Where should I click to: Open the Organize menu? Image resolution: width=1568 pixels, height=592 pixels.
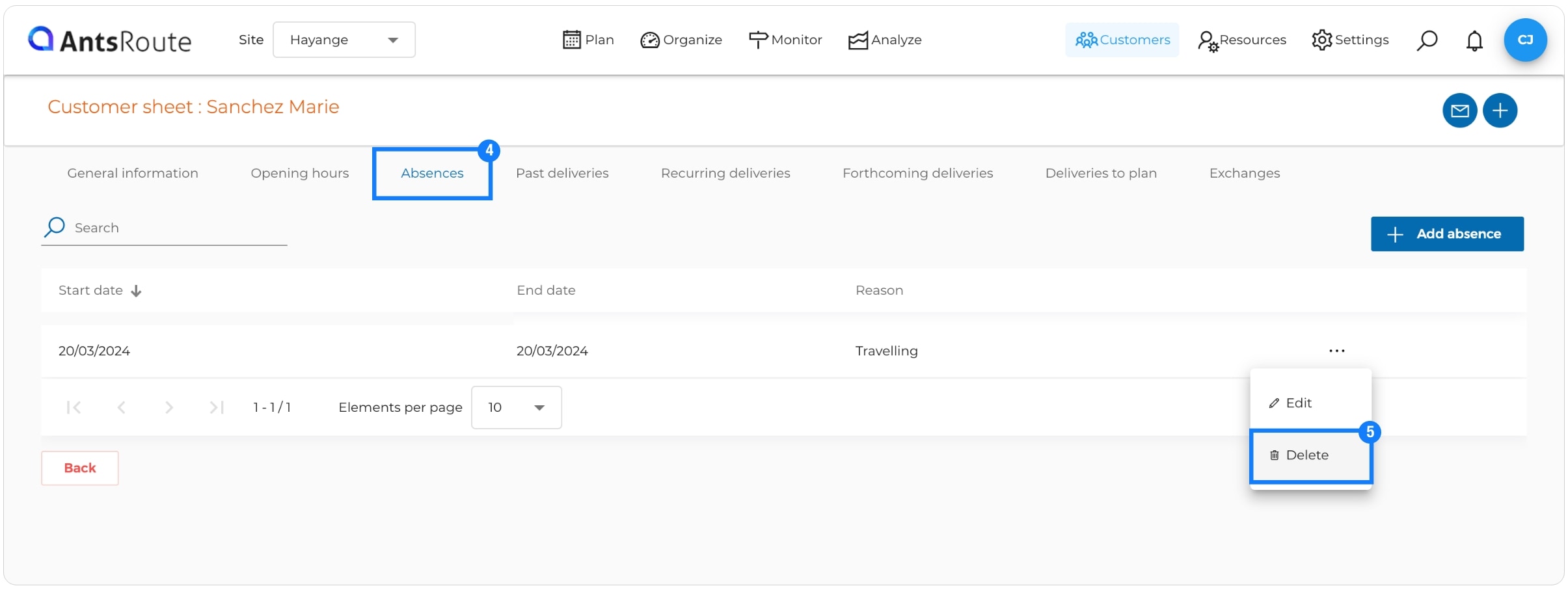click(681, 40)
